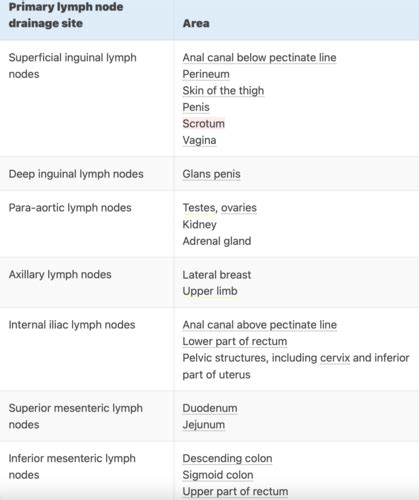Click the ovaries link
Screen dimensions: 419x500
click(239, 208)
